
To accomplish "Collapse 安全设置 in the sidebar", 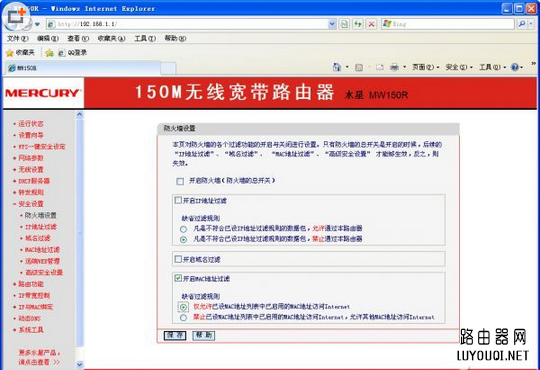I will pos(31,204).
